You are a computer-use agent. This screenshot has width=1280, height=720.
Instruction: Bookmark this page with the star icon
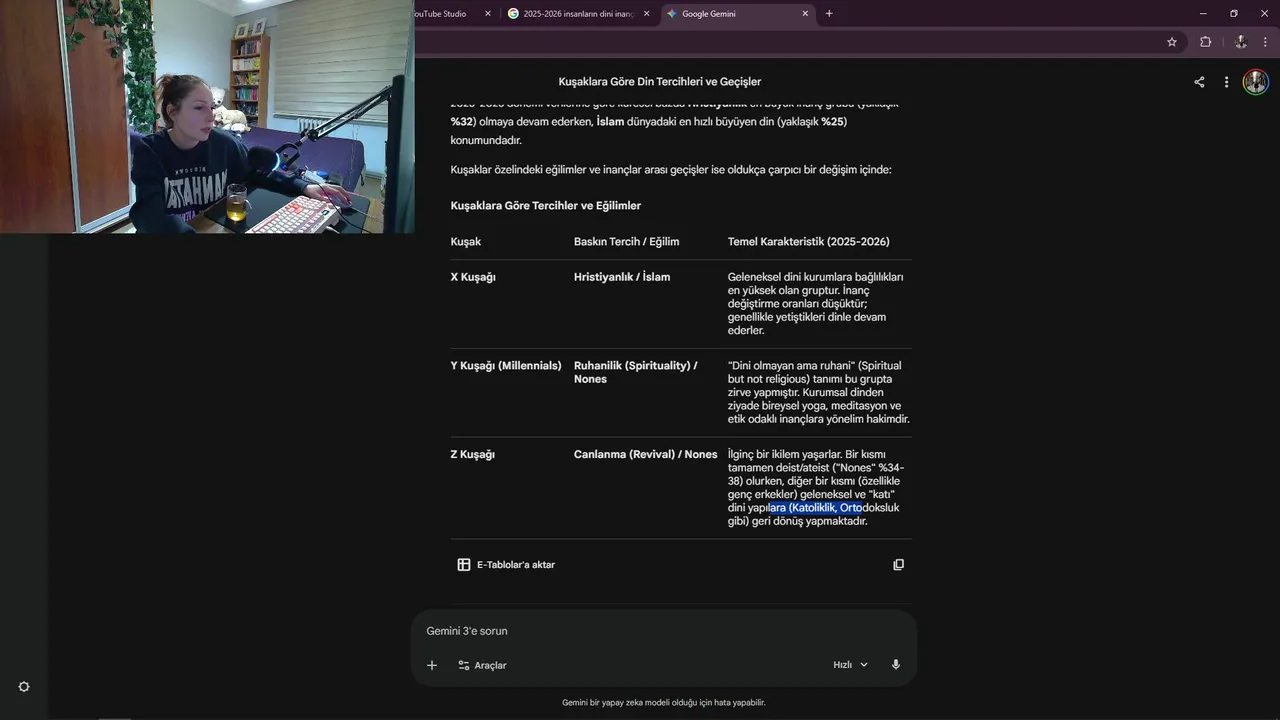click(1172, 42)
